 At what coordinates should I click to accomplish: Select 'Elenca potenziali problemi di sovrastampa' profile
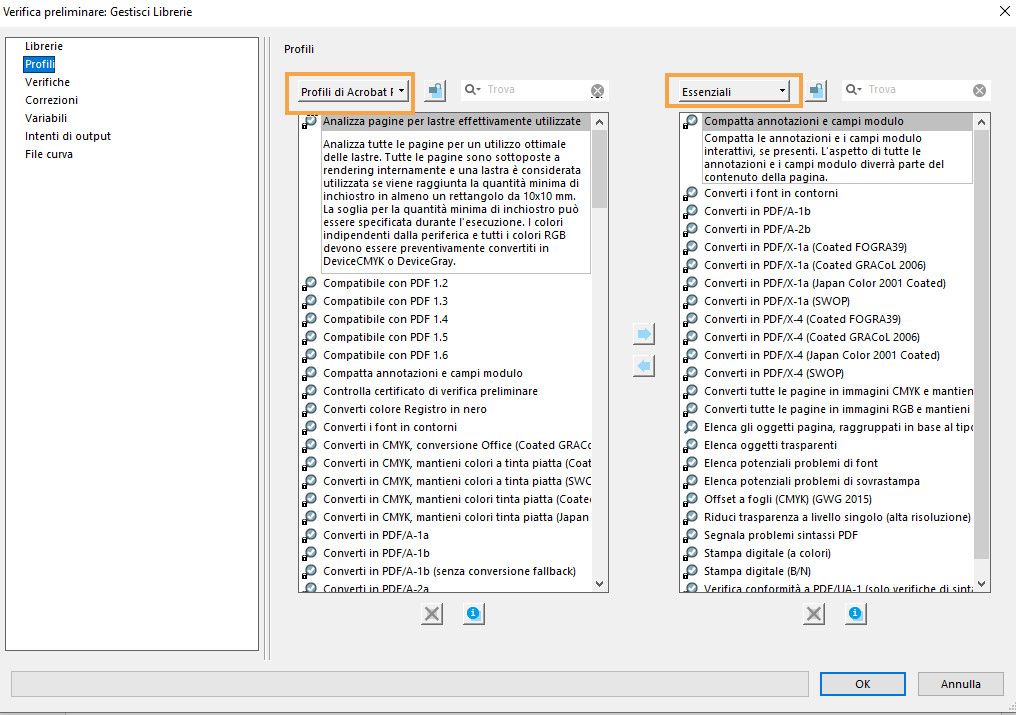click(812, 481)
